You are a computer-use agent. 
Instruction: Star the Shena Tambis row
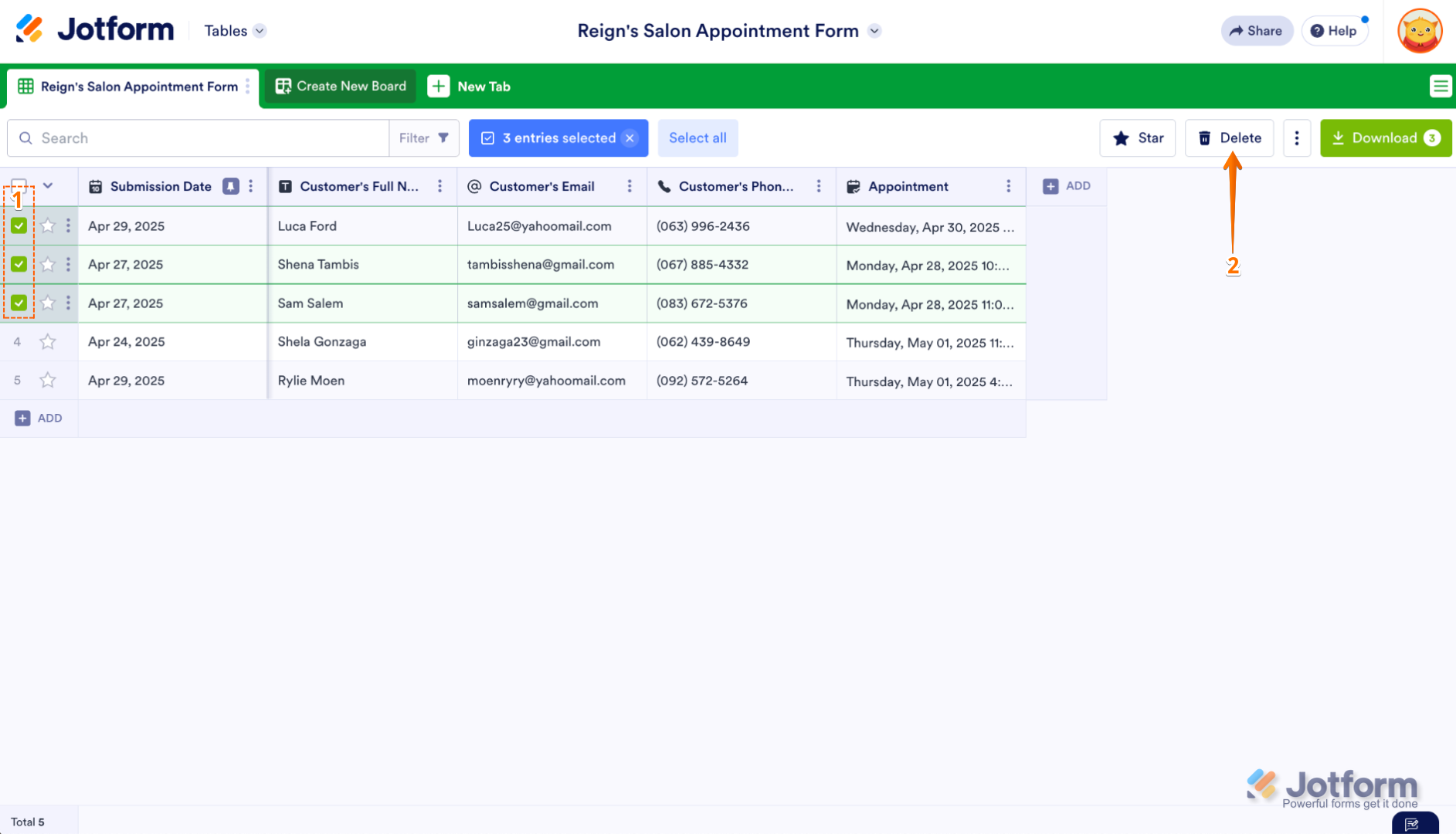48,264
